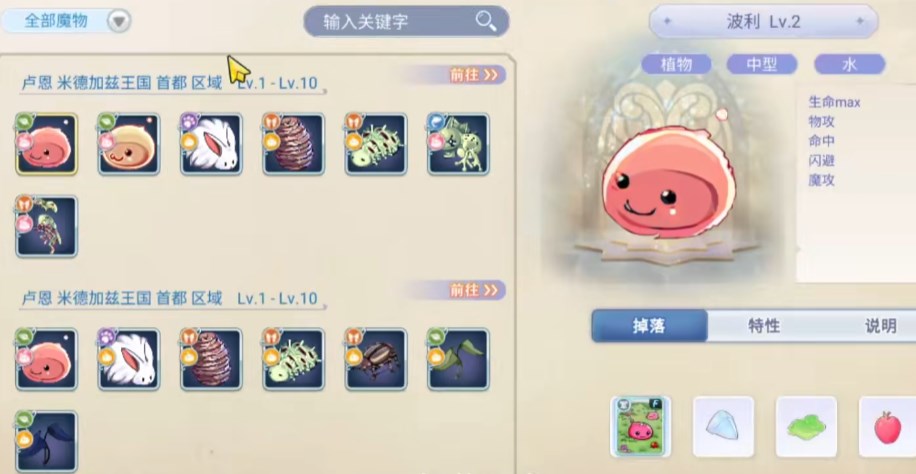This screenshot has height=474, width=916.
Task: Open the Poring card drop item
Action: (641, 427)
